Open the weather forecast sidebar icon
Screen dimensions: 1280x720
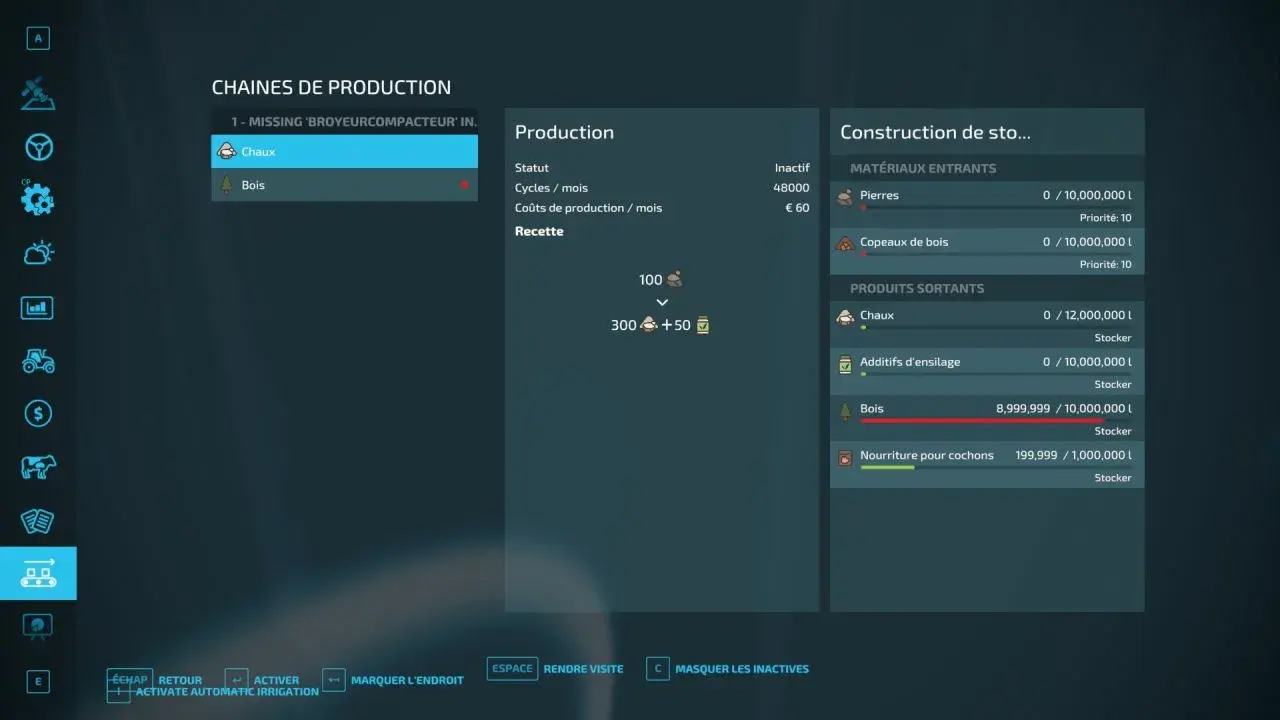pyautogui.click(x=38, y=253)
